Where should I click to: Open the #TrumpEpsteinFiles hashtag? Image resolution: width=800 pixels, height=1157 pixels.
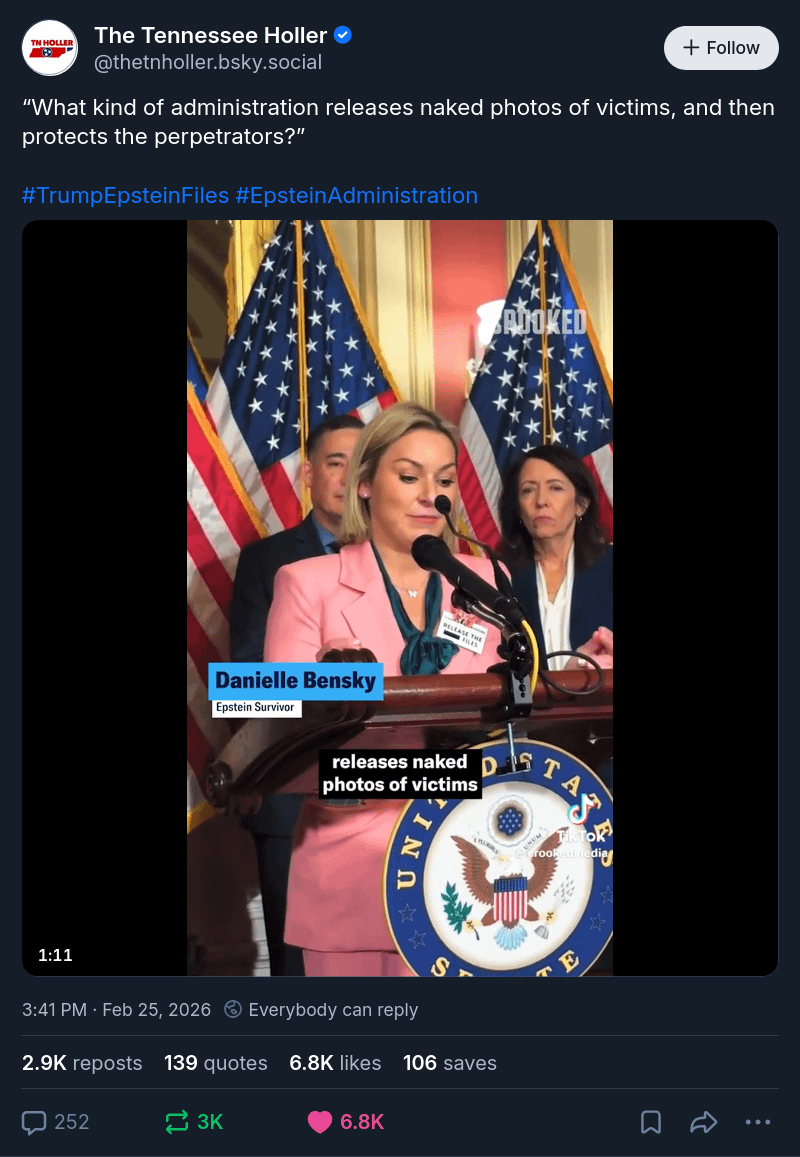[125, 196]
